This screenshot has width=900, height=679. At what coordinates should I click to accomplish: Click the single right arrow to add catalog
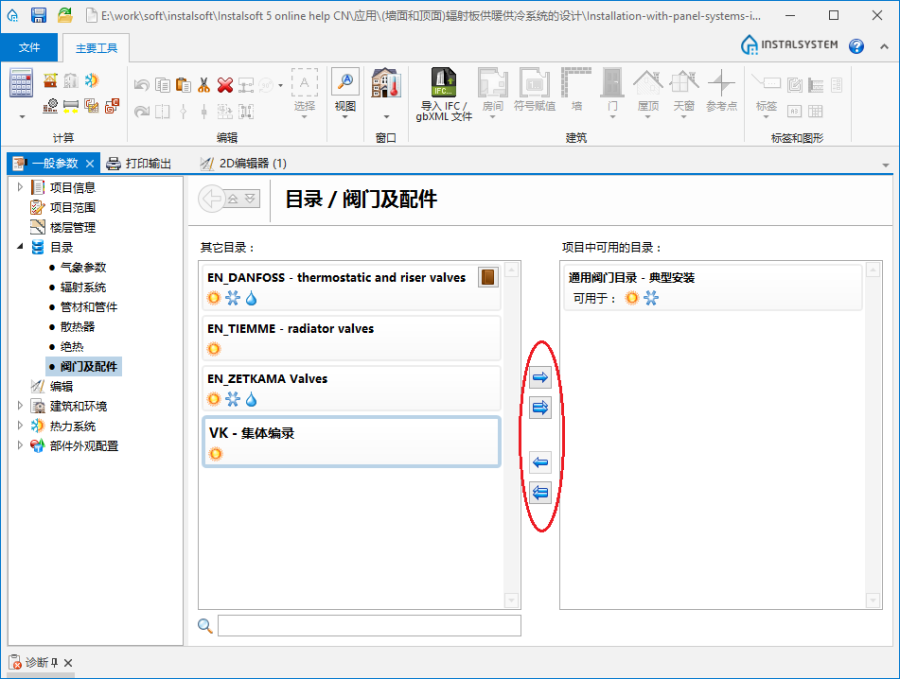point(540,377)
